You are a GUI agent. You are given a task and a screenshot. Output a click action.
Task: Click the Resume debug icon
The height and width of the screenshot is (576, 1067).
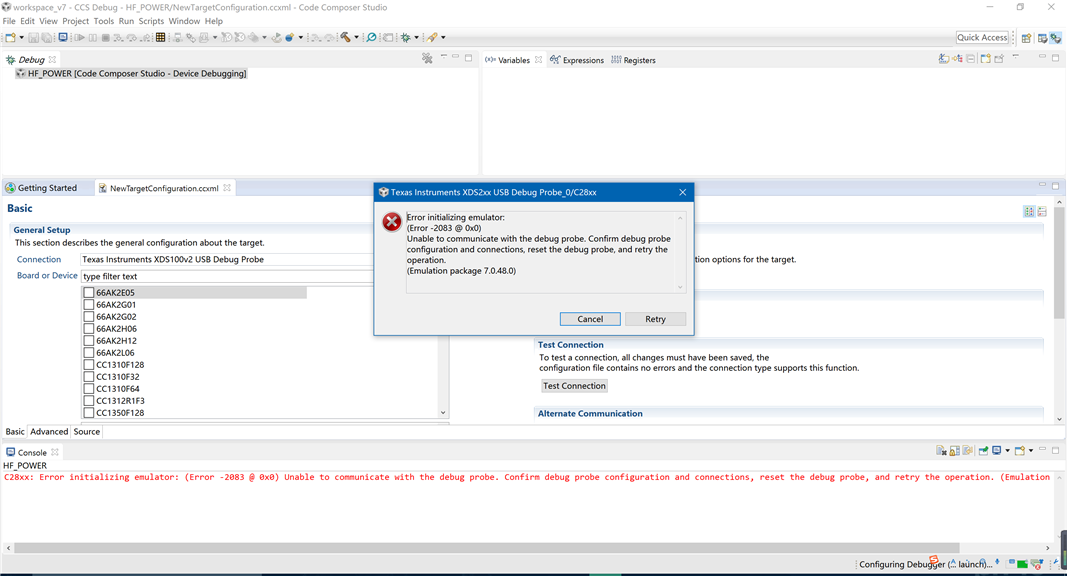coord(80,37)
